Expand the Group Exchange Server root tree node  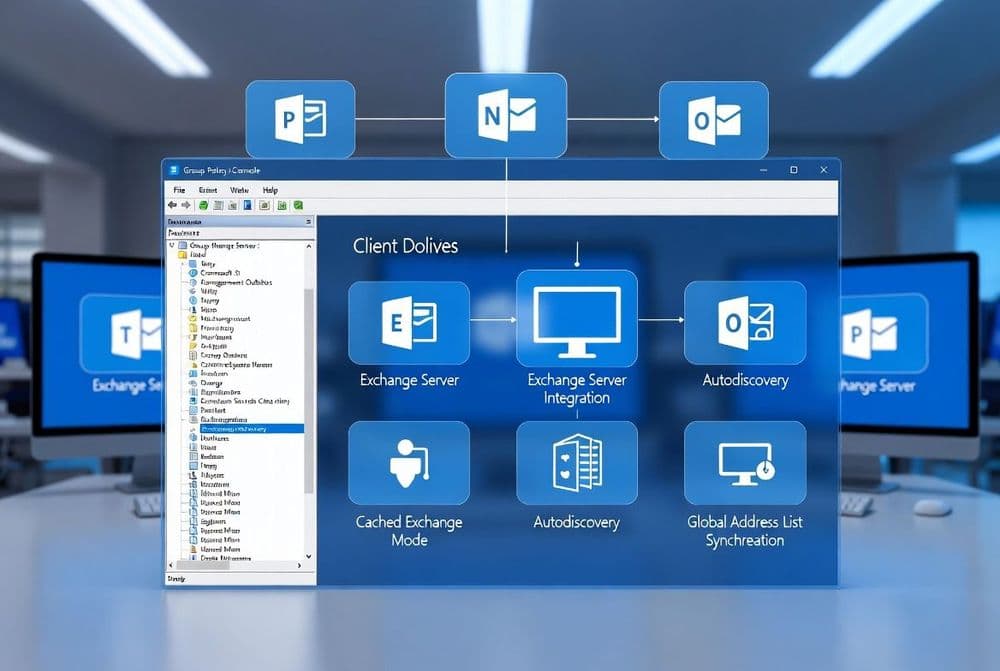click(x=172, y=246)
